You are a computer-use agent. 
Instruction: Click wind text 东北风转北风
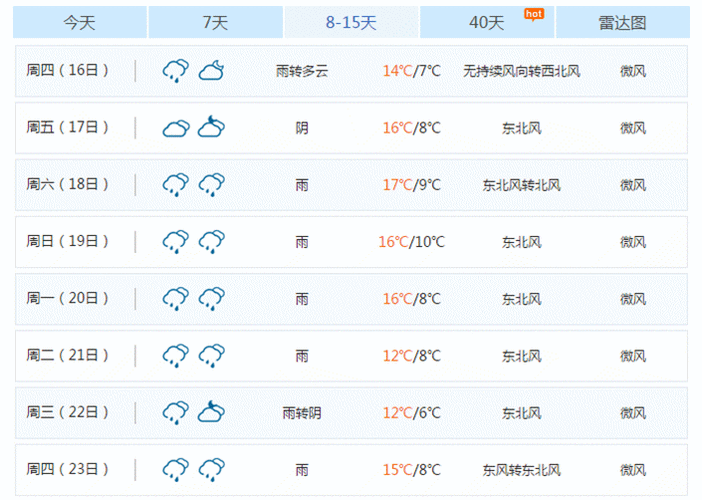pyautogui.click(x=522, y=185)
